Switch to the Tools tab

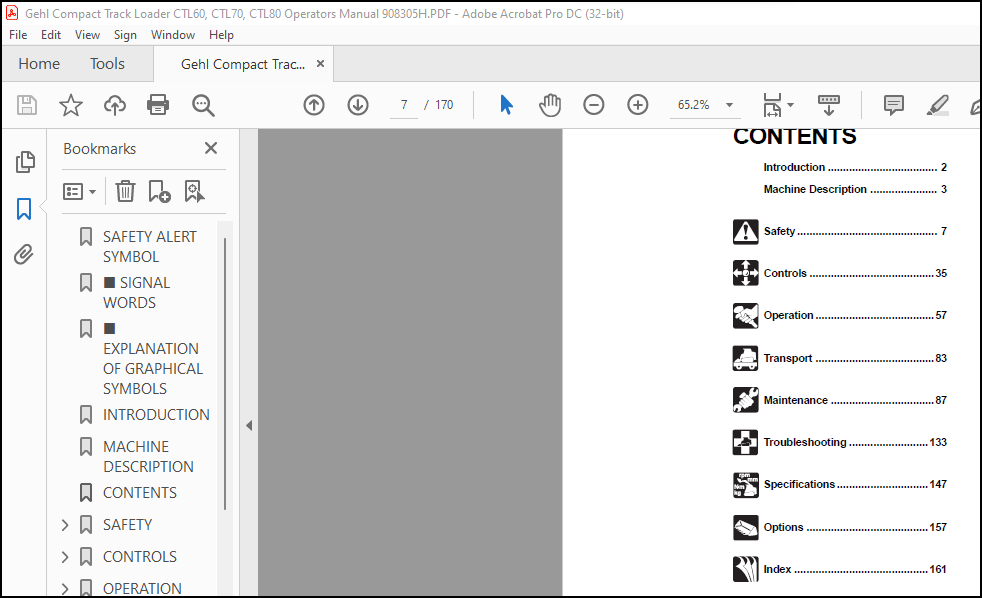click(x=107, y=63)
